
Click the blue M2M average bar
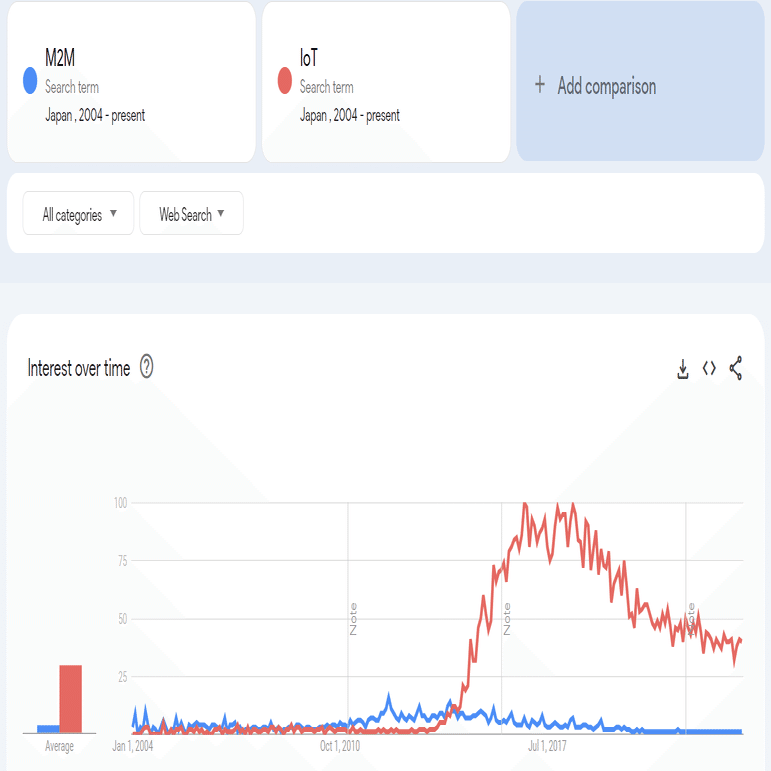pos(47,729)
